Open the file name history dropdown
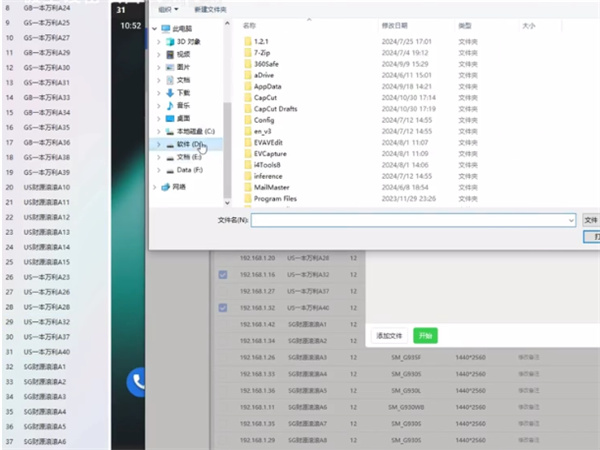This screenshot has width=600, height=450. coord(571,220)
